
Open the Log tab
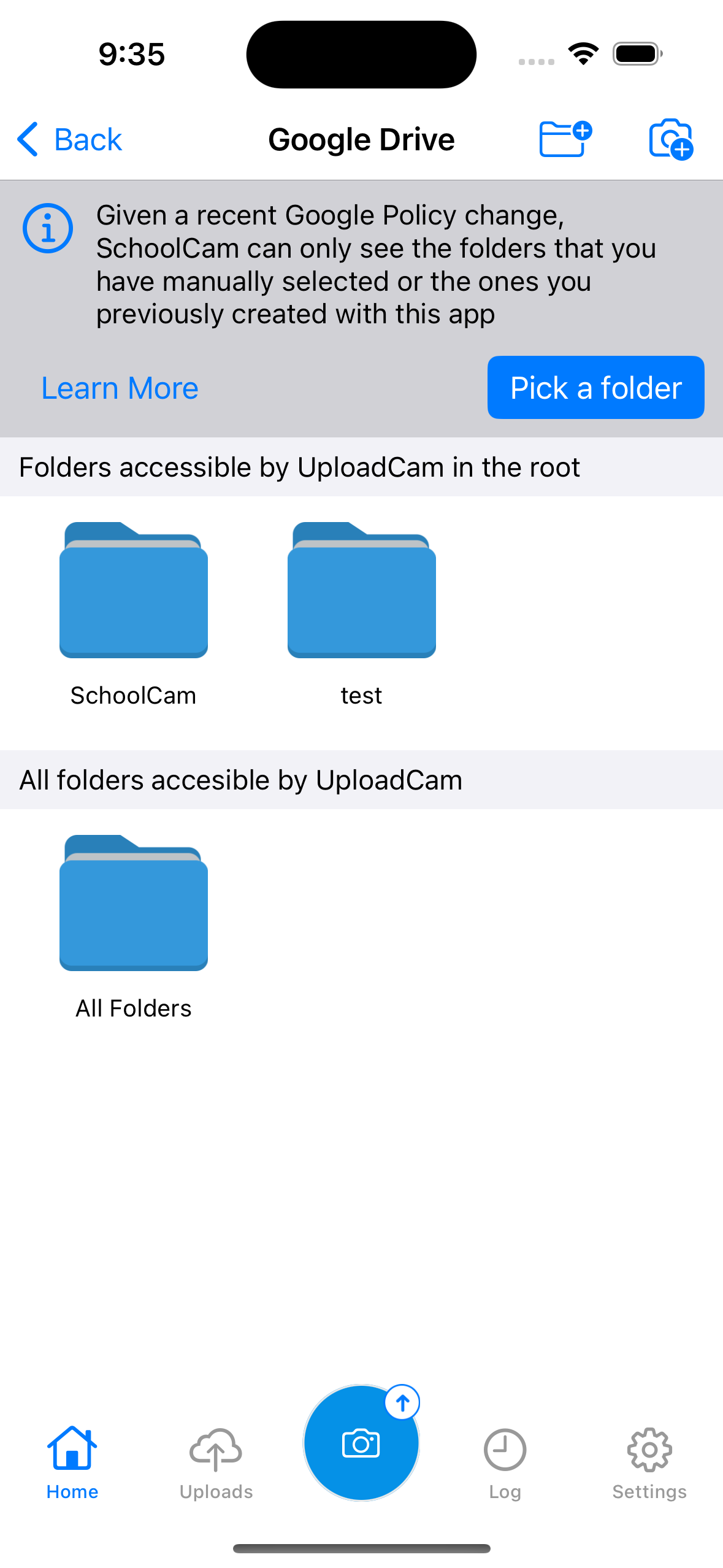505,1462
